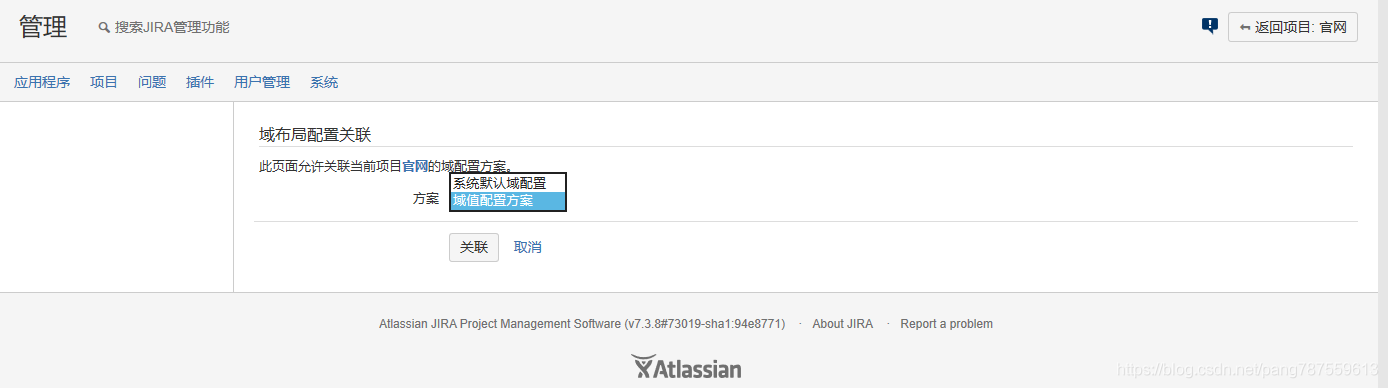Switch to the 问题 tab
This screenshot has width=1388, height=388.
[152, 82]
